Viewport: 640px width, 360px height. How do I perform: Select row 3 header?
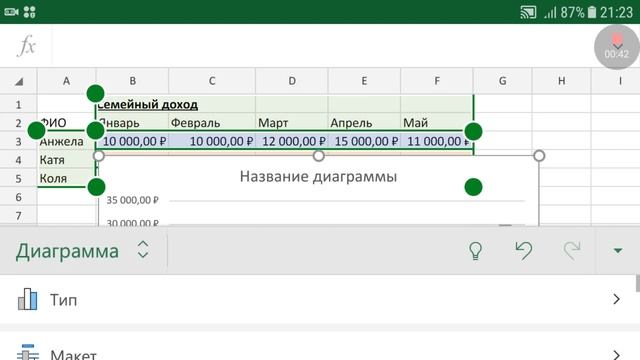click(x=18, y=142)
